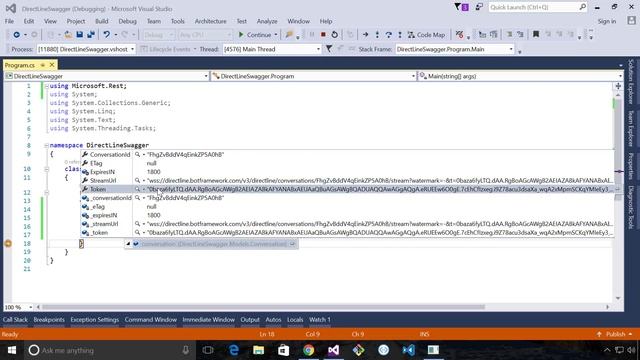This screenshot has height=360, width=640.
Task: Open the Locals window tab
Action: point(295,320)
